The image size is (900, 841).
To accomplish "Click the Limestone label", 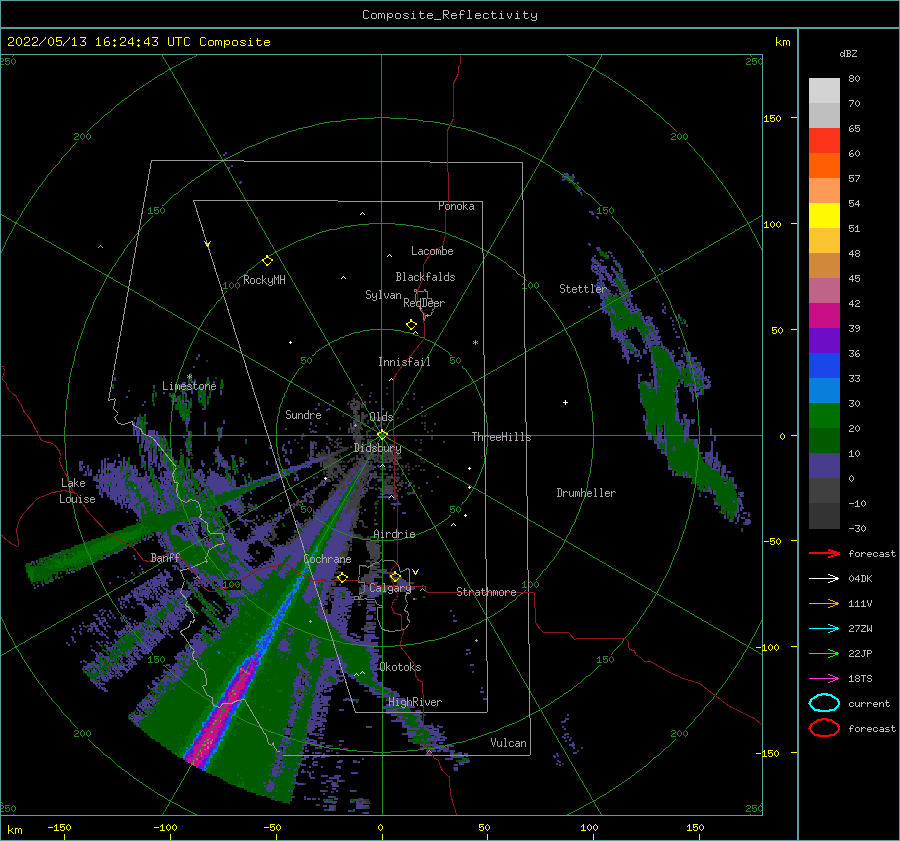I will pyautogui.click(x=189, y=386).
